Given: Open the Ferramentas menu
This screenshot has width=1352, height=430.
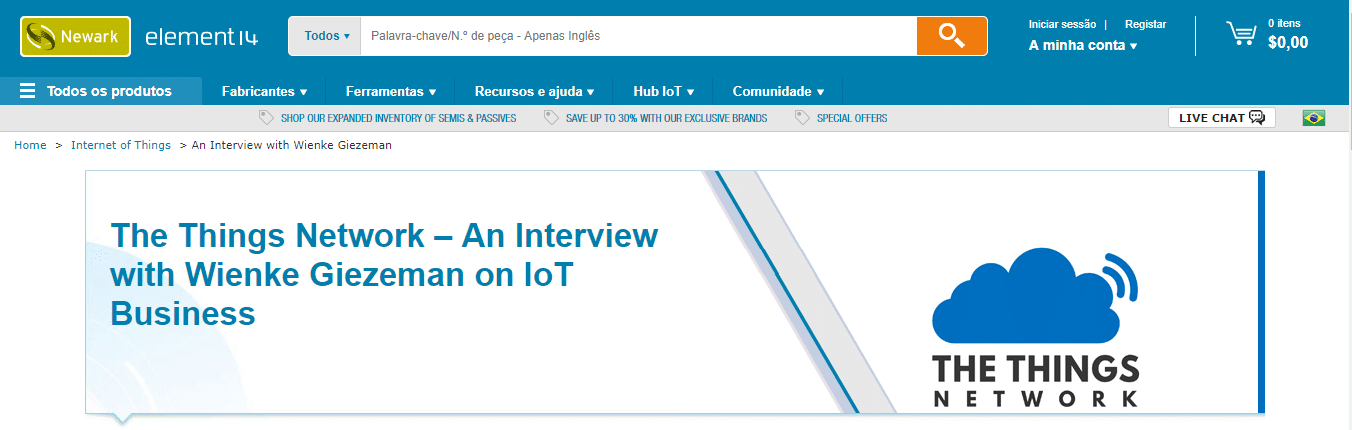Looking at the screenshot, I should pos(390,91).
